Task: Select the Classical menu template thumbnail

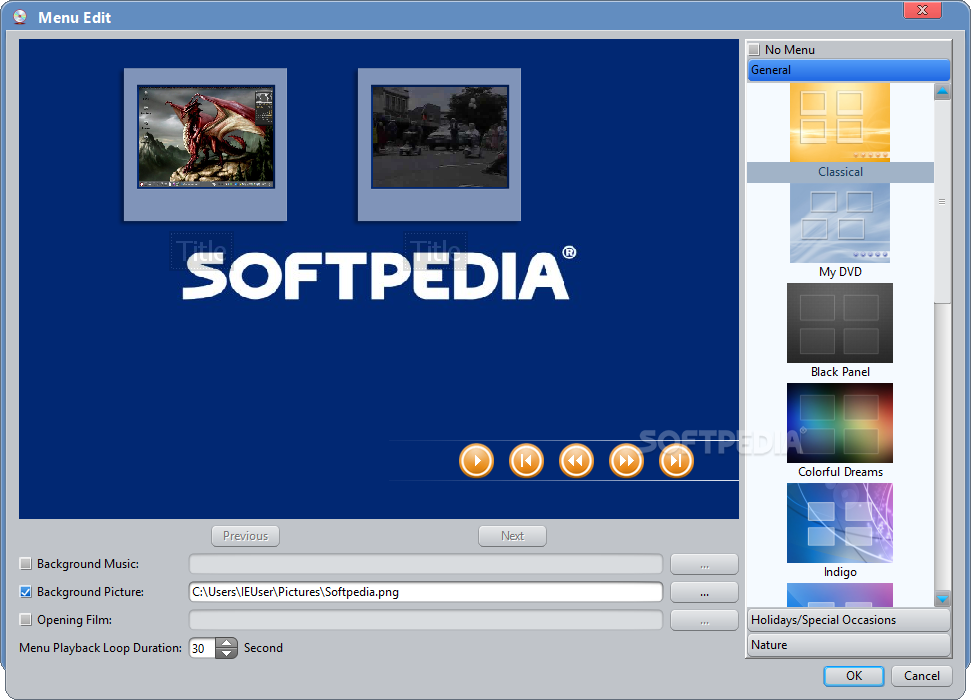Action: click(840, 123)
